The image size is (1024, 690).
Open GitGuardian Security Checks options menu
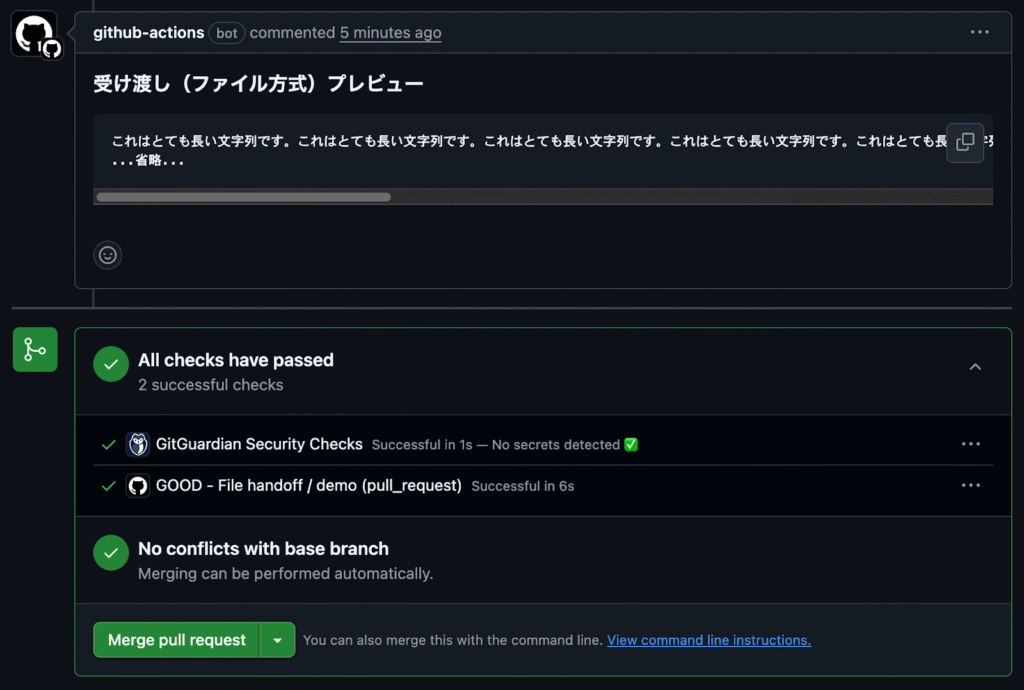point(970,444)
